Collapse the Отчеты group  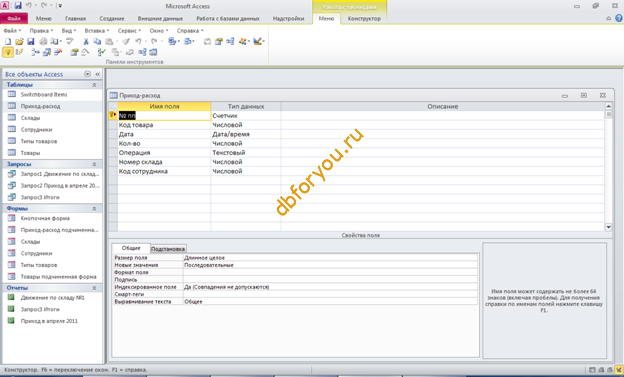click(94, 288)
